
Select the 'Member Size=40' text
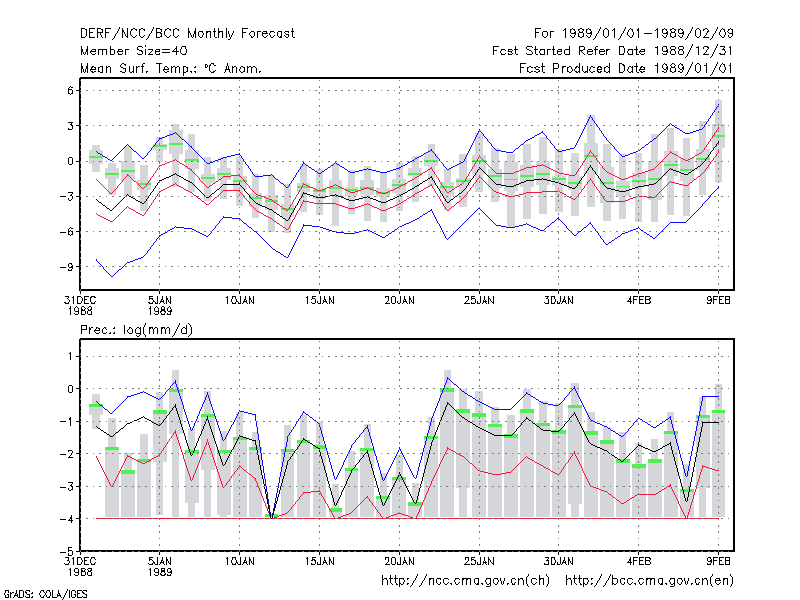click(x=134, y=51)
